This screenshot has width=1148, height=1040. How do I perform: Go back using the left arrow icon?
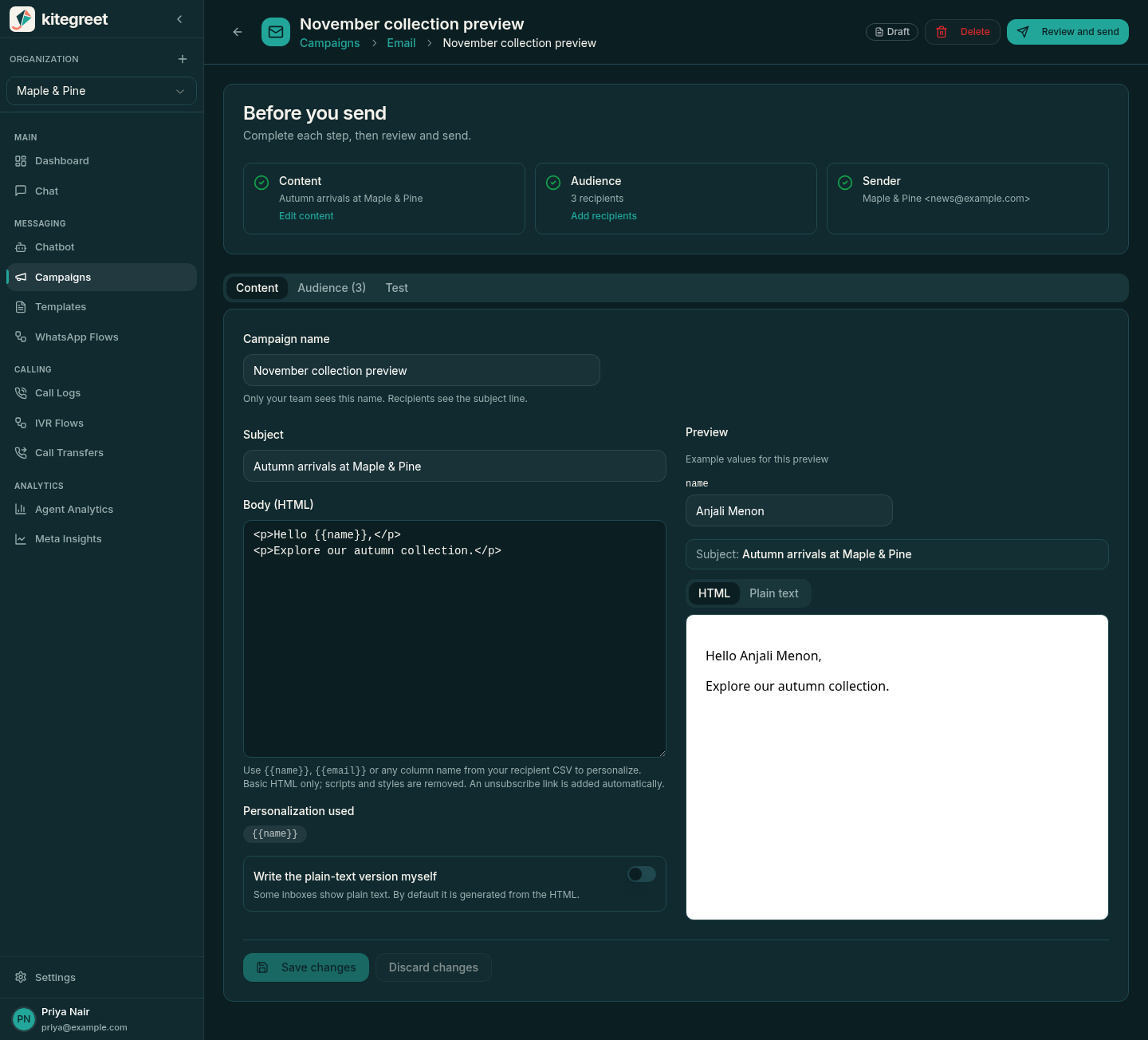(238, 32)
